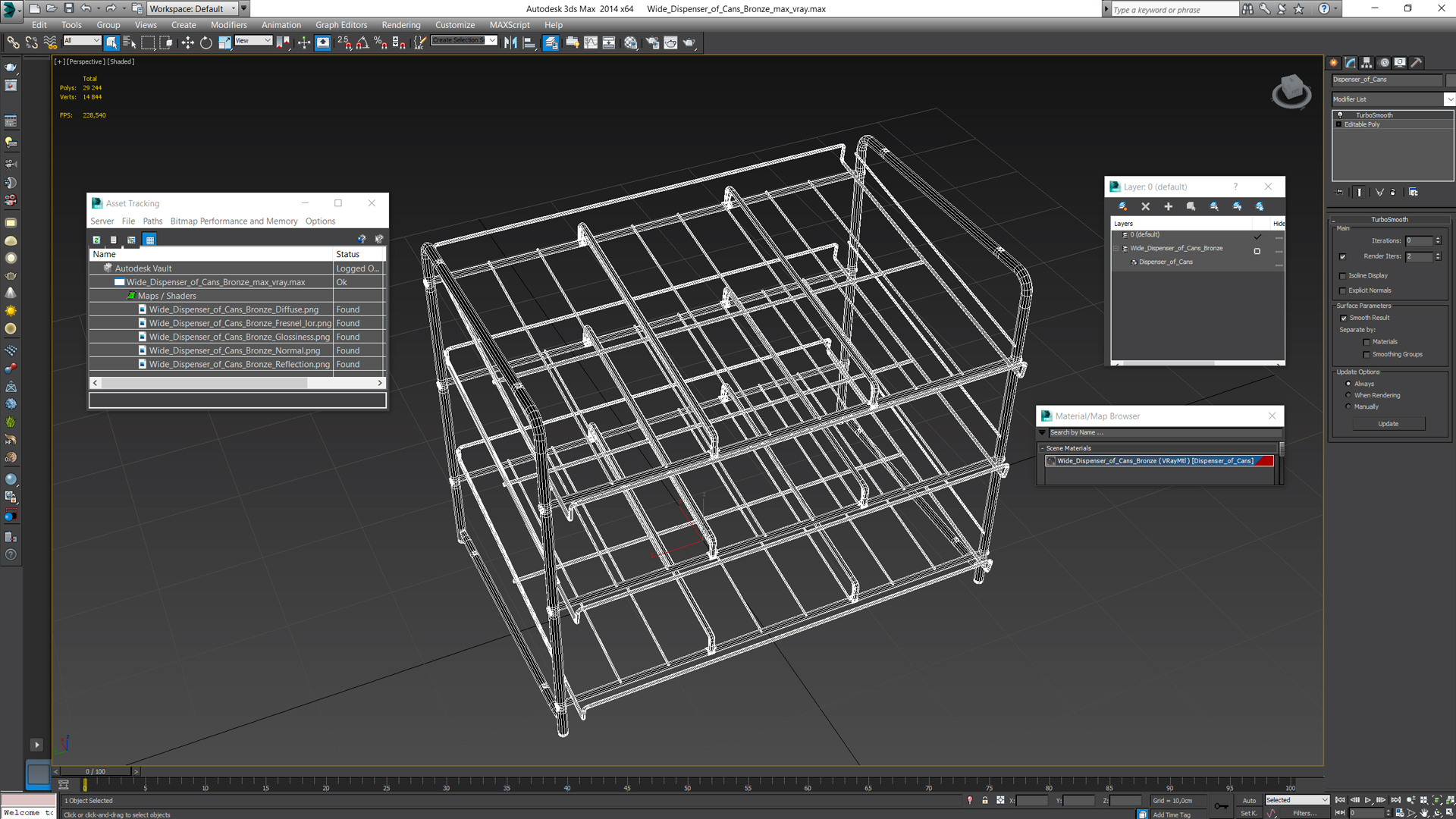Toggle the TurboSmooth lightbulb icon
The width and height of the screenshot is (1456, 819).
click(x=1340, y=115)
